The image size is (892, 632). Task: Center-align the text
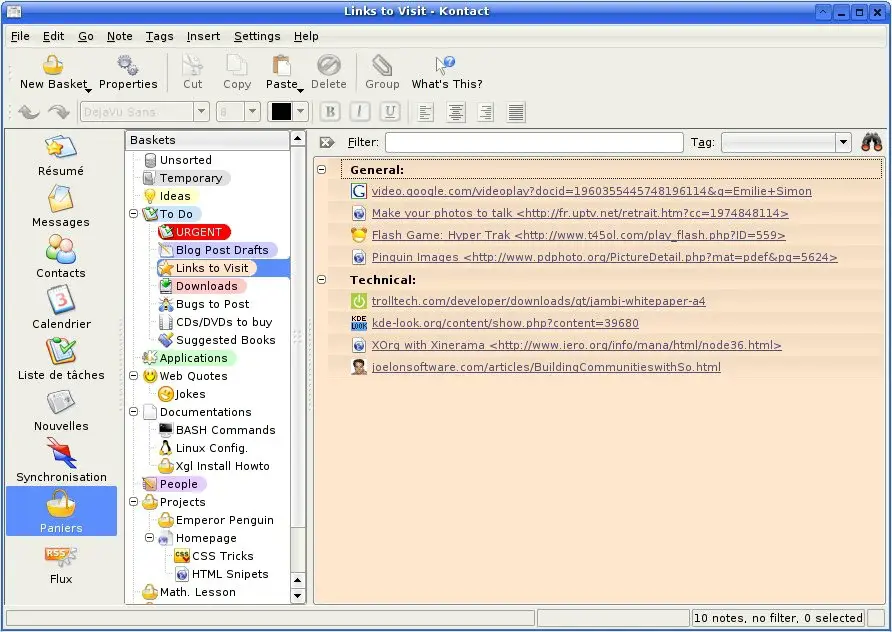tap(455, 112)
